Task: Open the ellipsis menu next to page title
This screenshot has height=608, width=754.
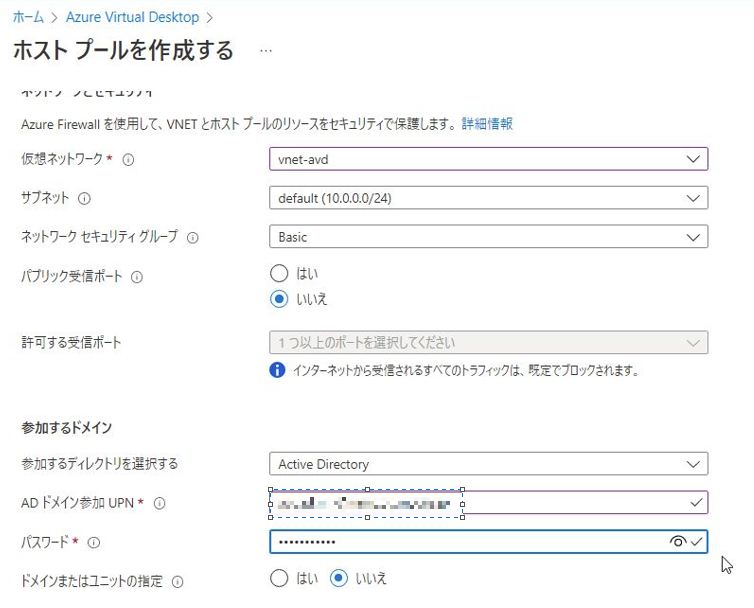Action: 266,51
